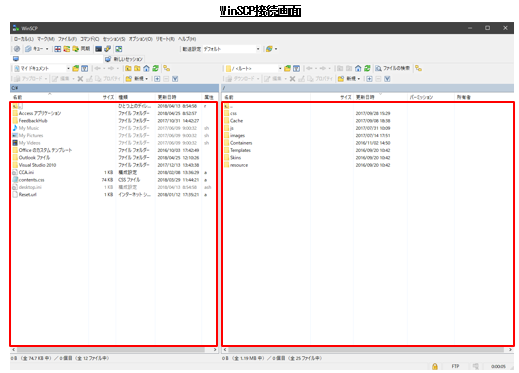Image resolution: width=519 pixels, height=373 pixels.
Task: Open the オプション(O) menu
Action: (x=140, y=39)
